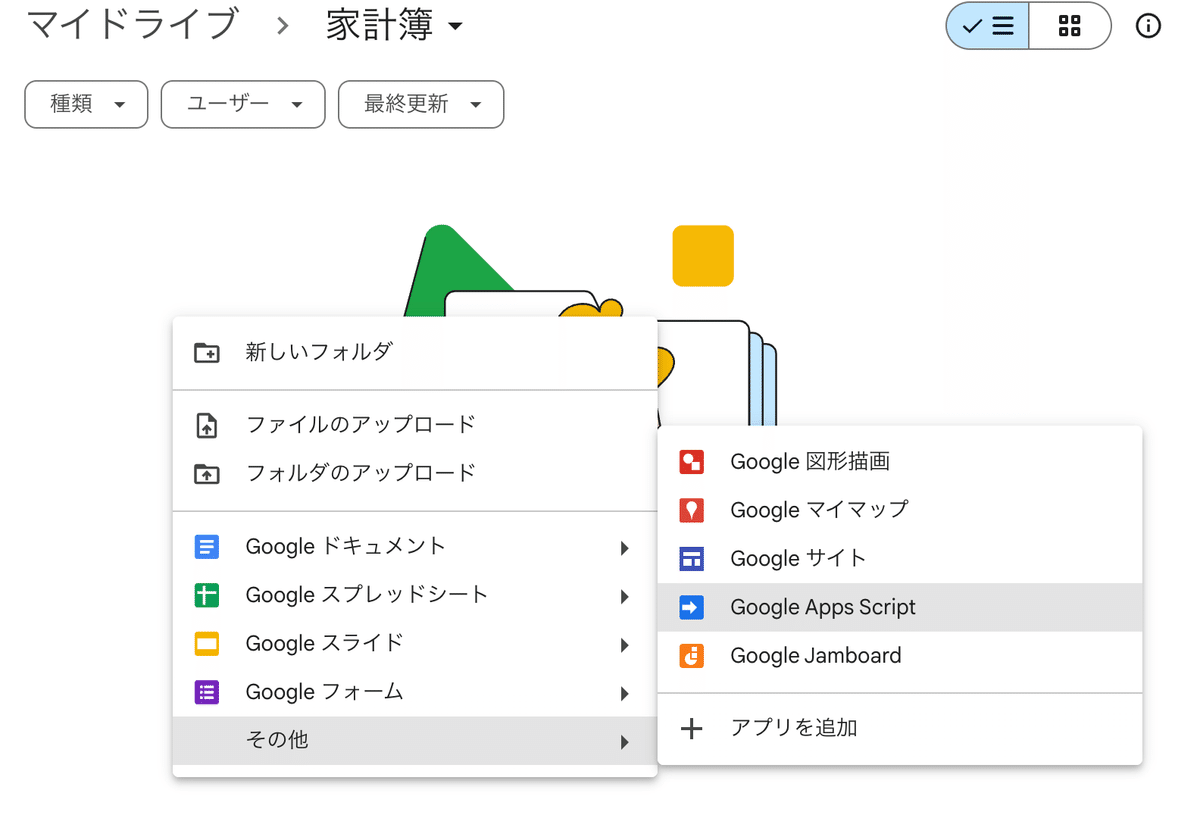Open the 種類 filter dropdown
The height and width of the screenshot is (830, 1200).
[86, 104]
